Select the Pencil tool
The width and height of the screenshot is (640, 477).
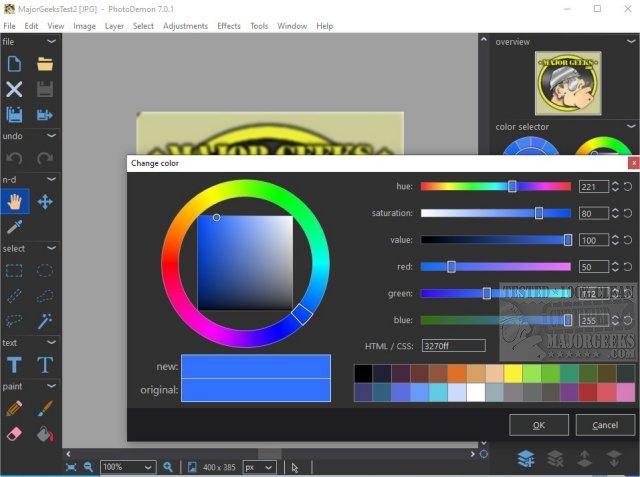click(x=15, y=408)
